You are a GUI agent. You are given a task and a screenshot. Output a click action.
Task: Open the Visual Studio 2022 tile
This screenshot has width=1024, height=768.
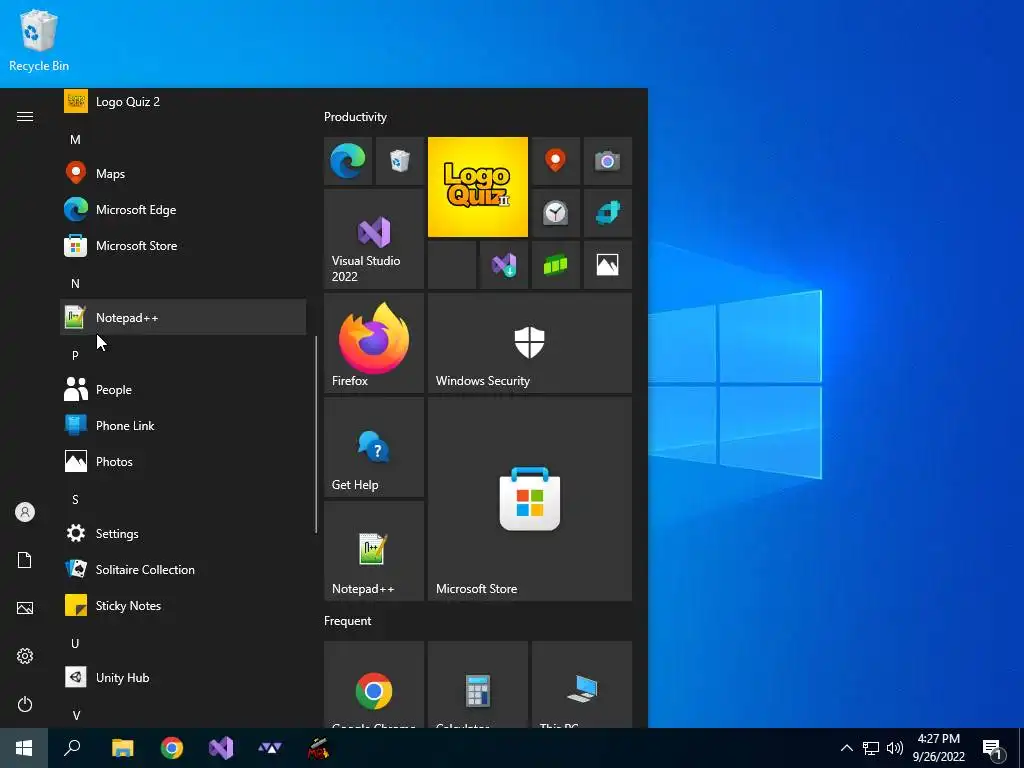coord(374,239)
